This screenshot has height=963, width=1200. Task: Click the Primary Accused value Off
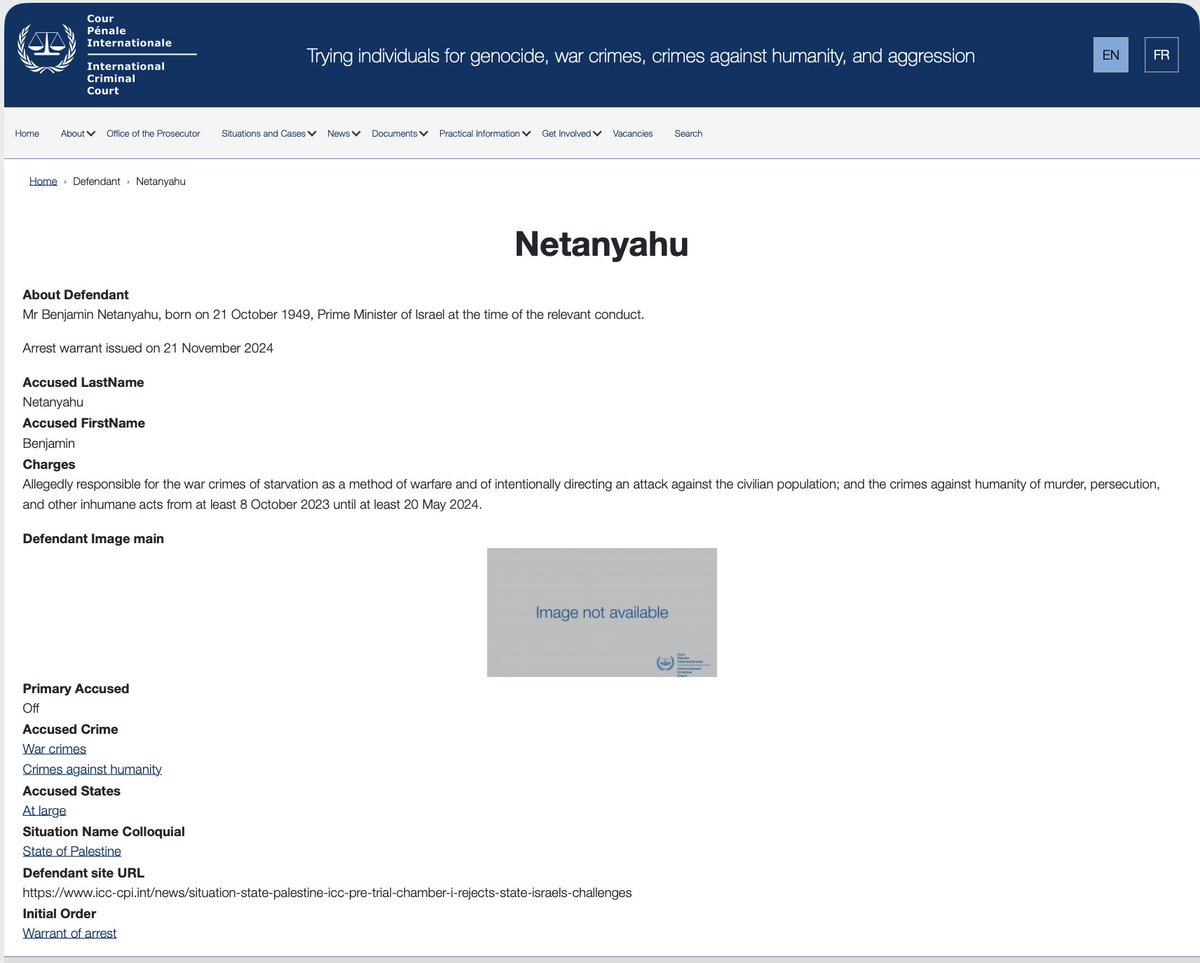(31, 708)
